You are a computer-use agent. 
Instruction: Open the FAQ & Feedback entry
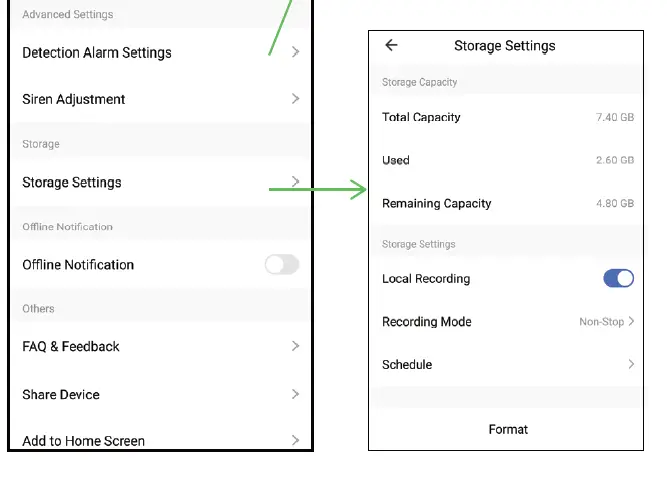(x=71, y=346)
